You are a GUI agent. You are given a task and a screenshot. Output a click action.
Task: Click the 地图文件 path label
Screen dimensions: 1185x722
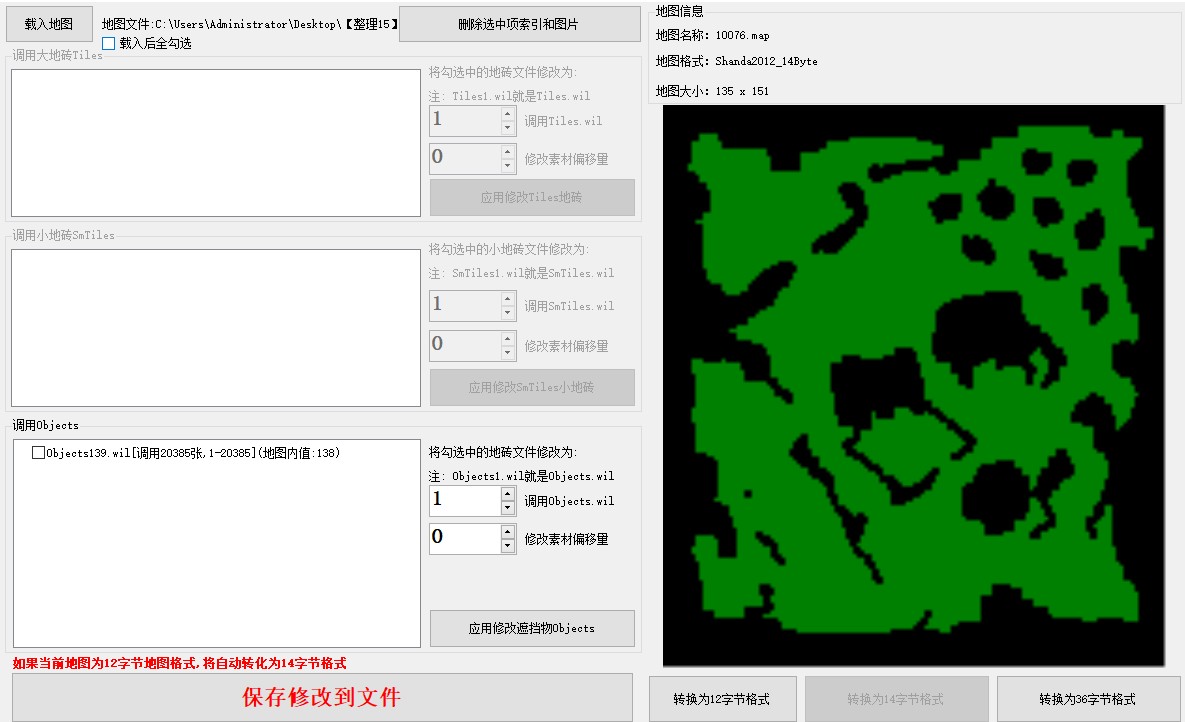[x=250, y=23]
